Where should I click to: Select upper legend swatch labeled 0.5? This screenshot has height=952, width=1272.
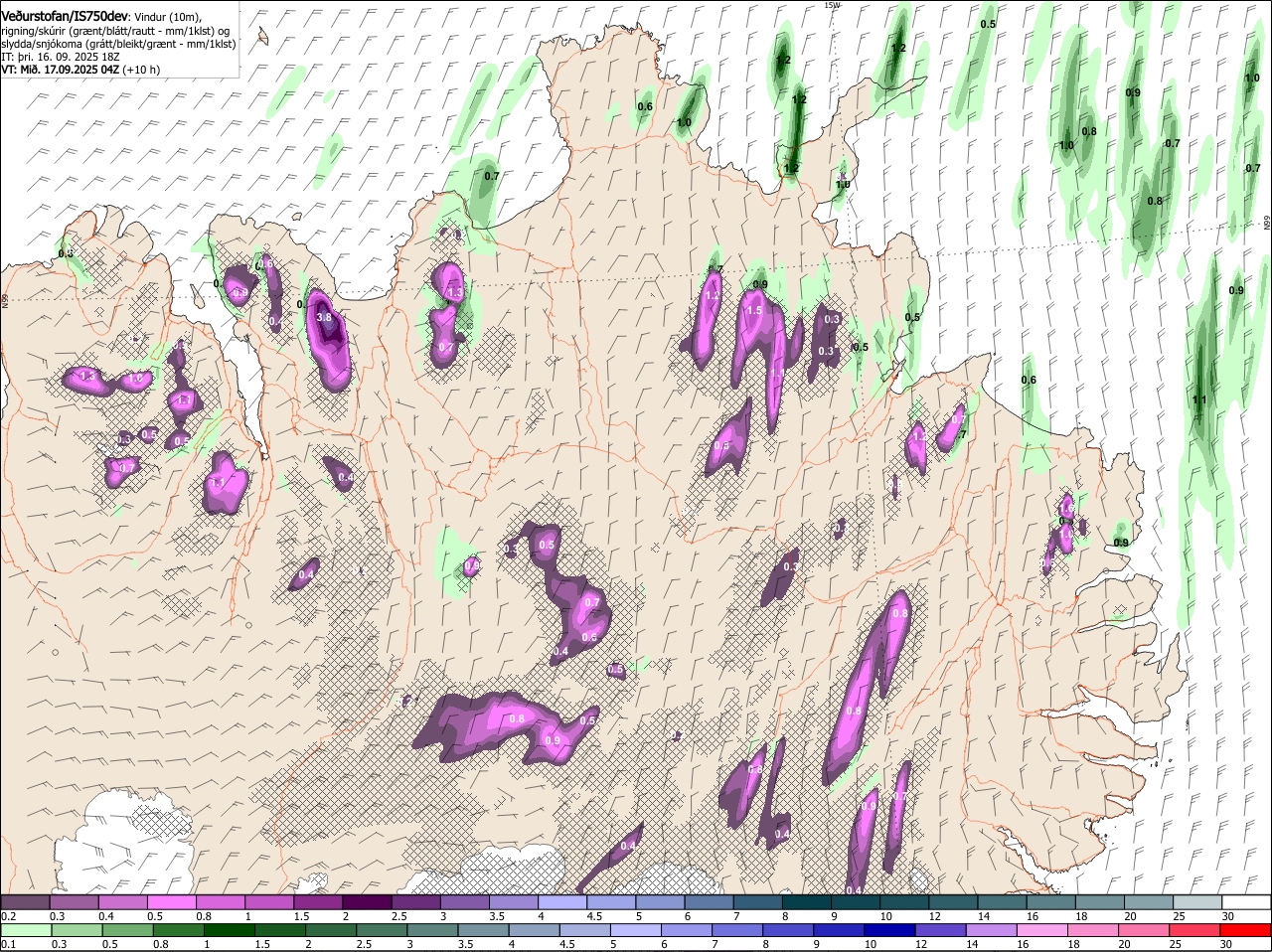[171, 902]
